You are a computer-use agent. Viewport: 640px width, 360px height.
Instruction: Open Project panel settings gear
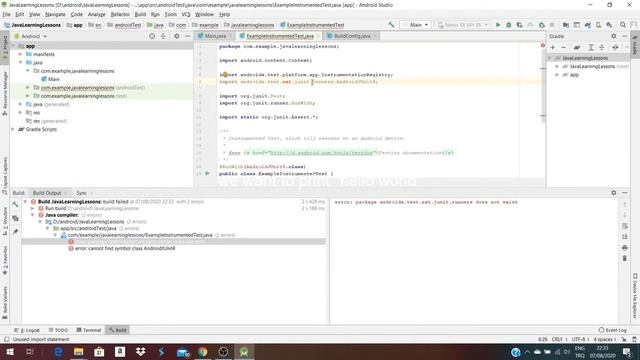176,36
